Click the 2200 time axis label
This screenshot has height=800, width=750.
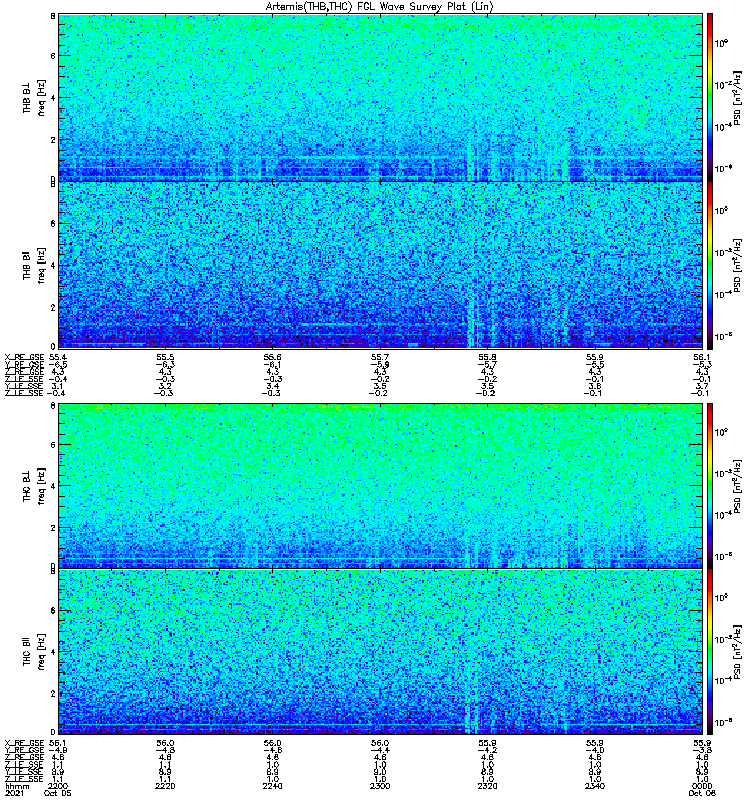click(x=57, y=786)
